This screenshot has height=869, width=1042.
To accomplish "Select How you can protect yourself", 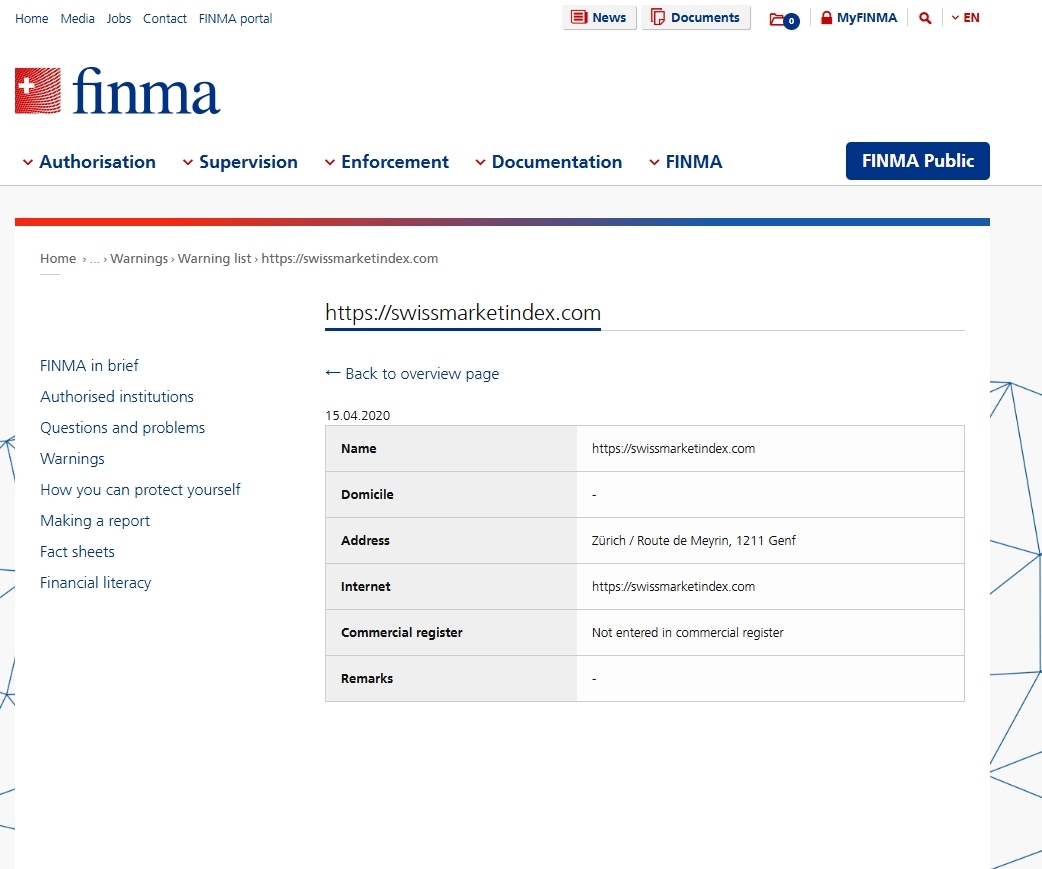I will click(x=140, y=490).
